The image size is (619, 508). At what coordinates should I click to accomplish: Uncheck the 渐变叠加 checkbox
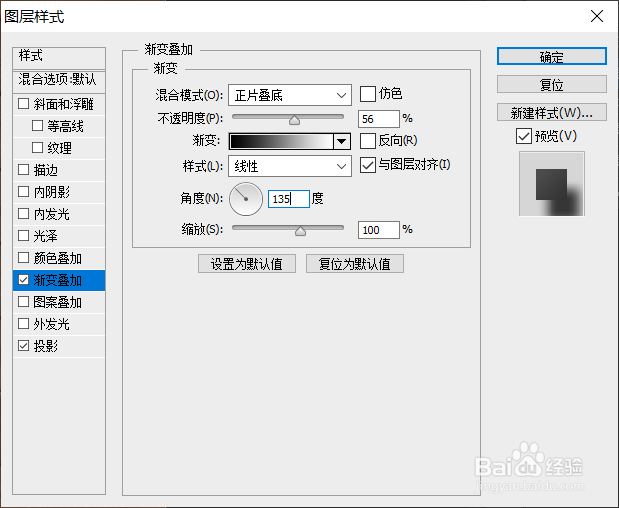24,280
